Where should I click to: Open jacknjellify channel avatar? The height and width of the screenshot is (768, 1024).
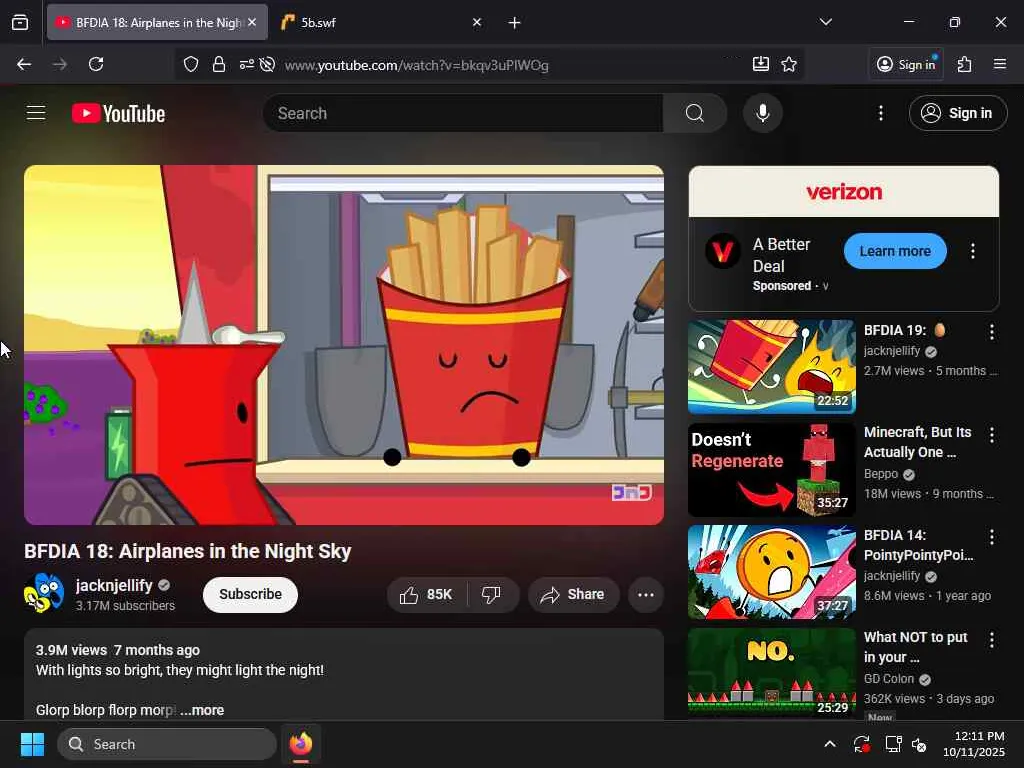click(44, 593)
